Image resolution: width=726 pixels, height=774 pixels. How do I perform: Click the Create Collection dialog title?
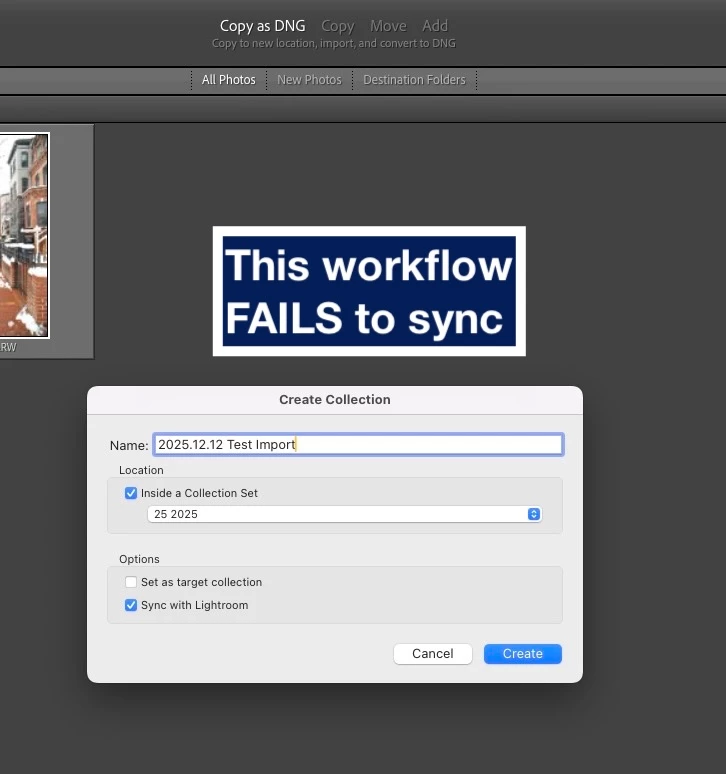pyautogui.click(x=335, y=399)
